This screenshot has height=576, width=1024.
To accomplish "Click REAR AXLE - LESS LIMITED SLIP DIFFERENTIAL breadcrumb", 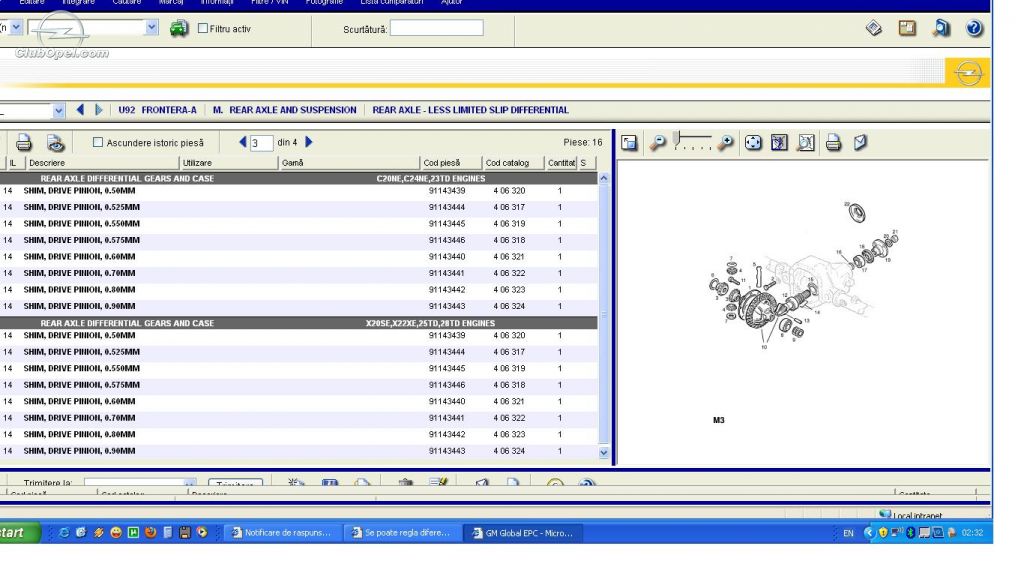I will tap(470, 110).
